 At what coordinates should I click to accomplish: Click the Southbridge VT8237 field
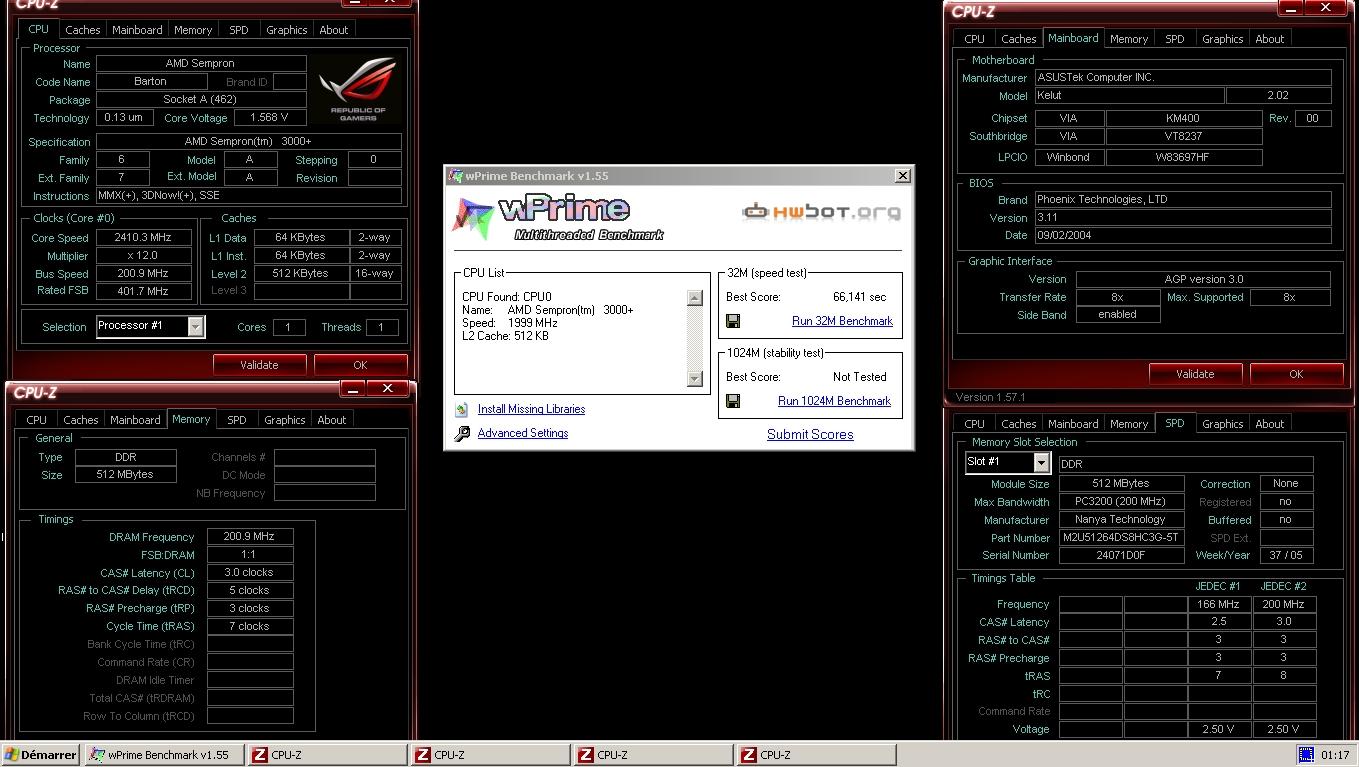[x=1183, y=136]
